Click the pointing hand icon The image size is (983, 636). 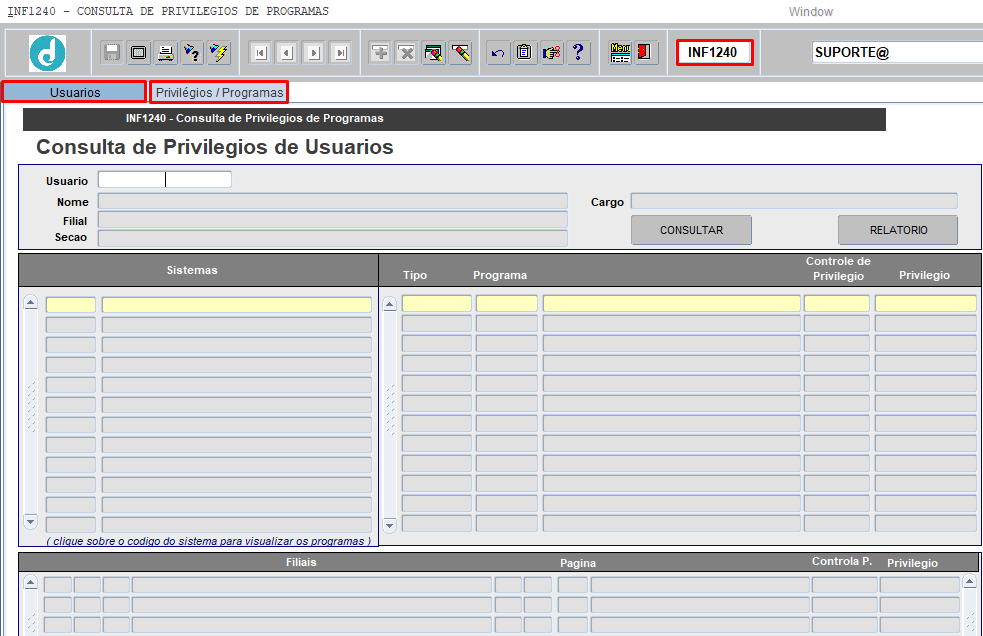pyautogui.click(x=552, y=53)
